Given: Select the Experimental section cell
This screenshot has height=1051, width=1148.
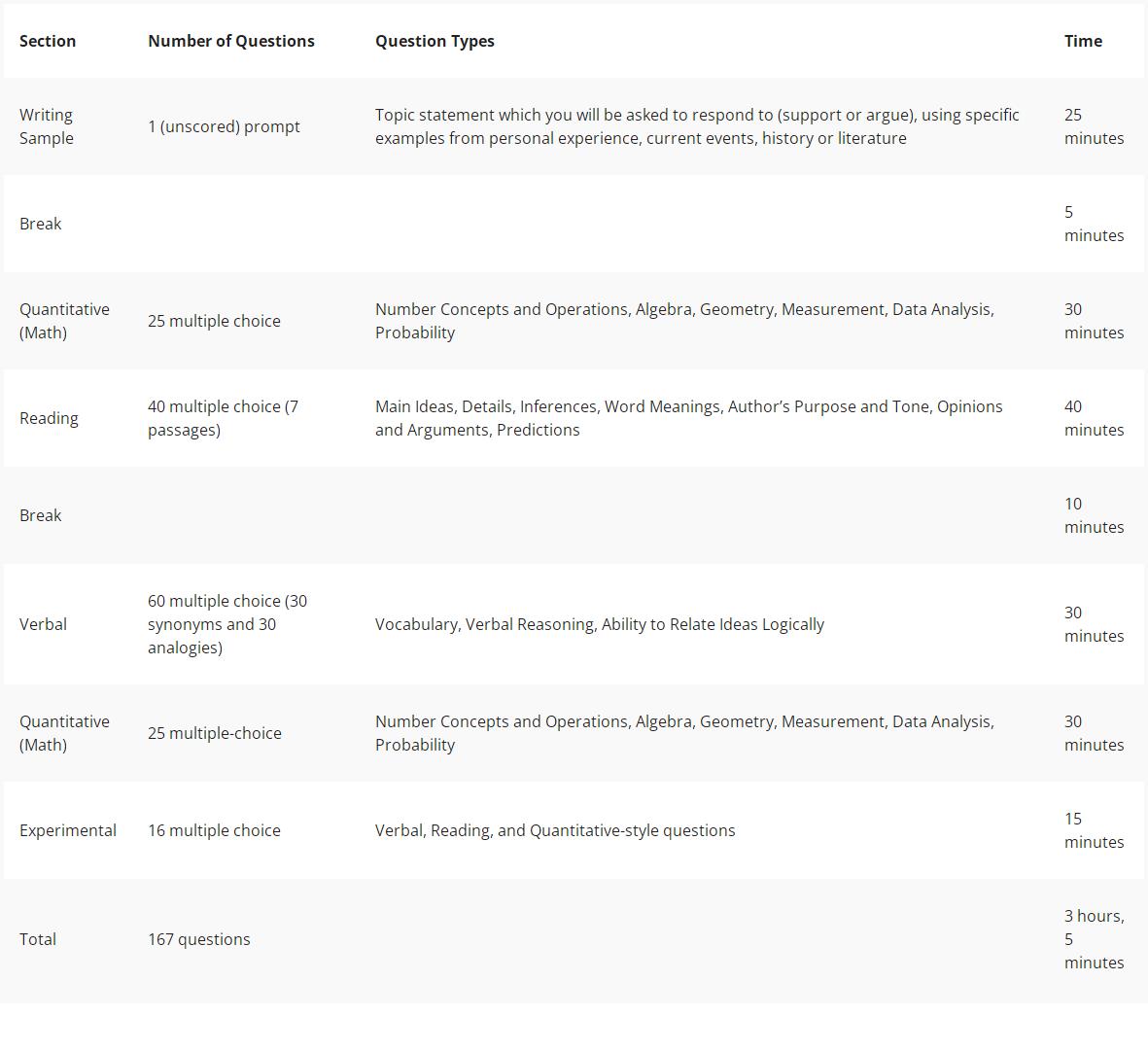Looking at the screenshot, I should 68,830.
